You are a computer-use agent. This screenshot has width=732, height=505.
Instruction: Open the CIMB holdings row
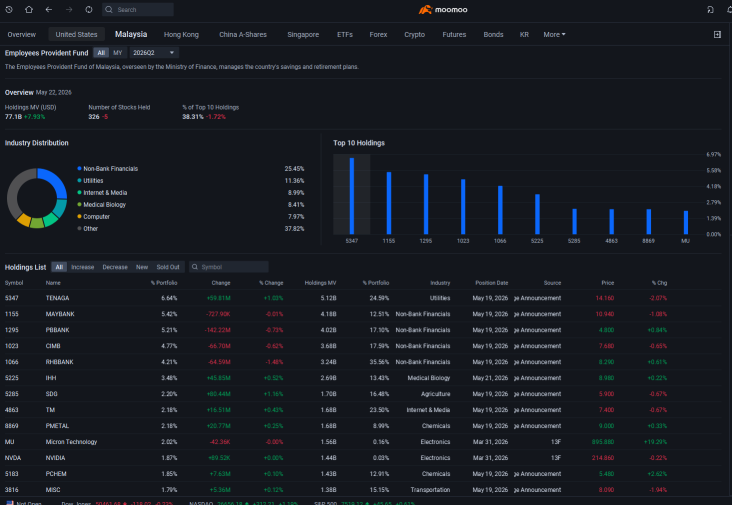(x=363, y=346)
